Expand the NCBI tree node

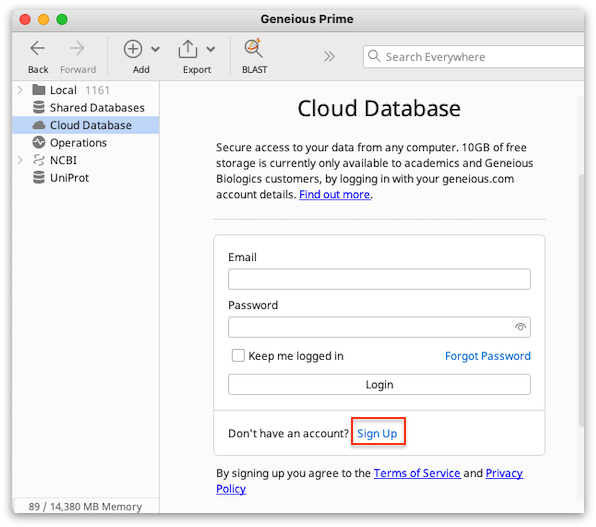click(20, 160)
